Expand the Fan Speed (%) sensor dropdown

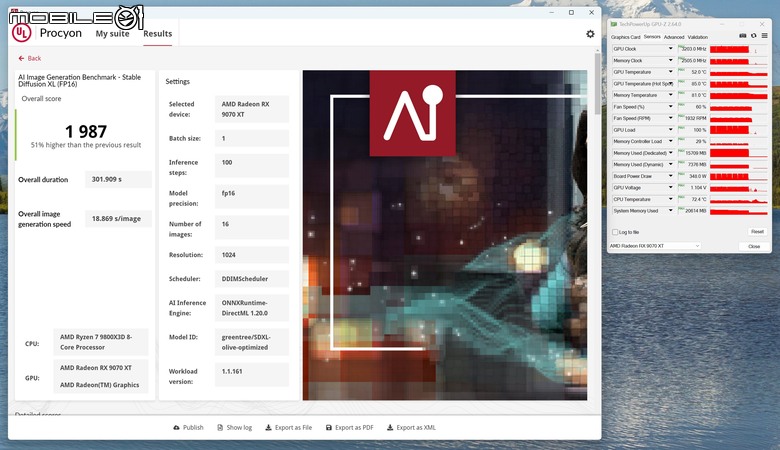pos(671,106)
